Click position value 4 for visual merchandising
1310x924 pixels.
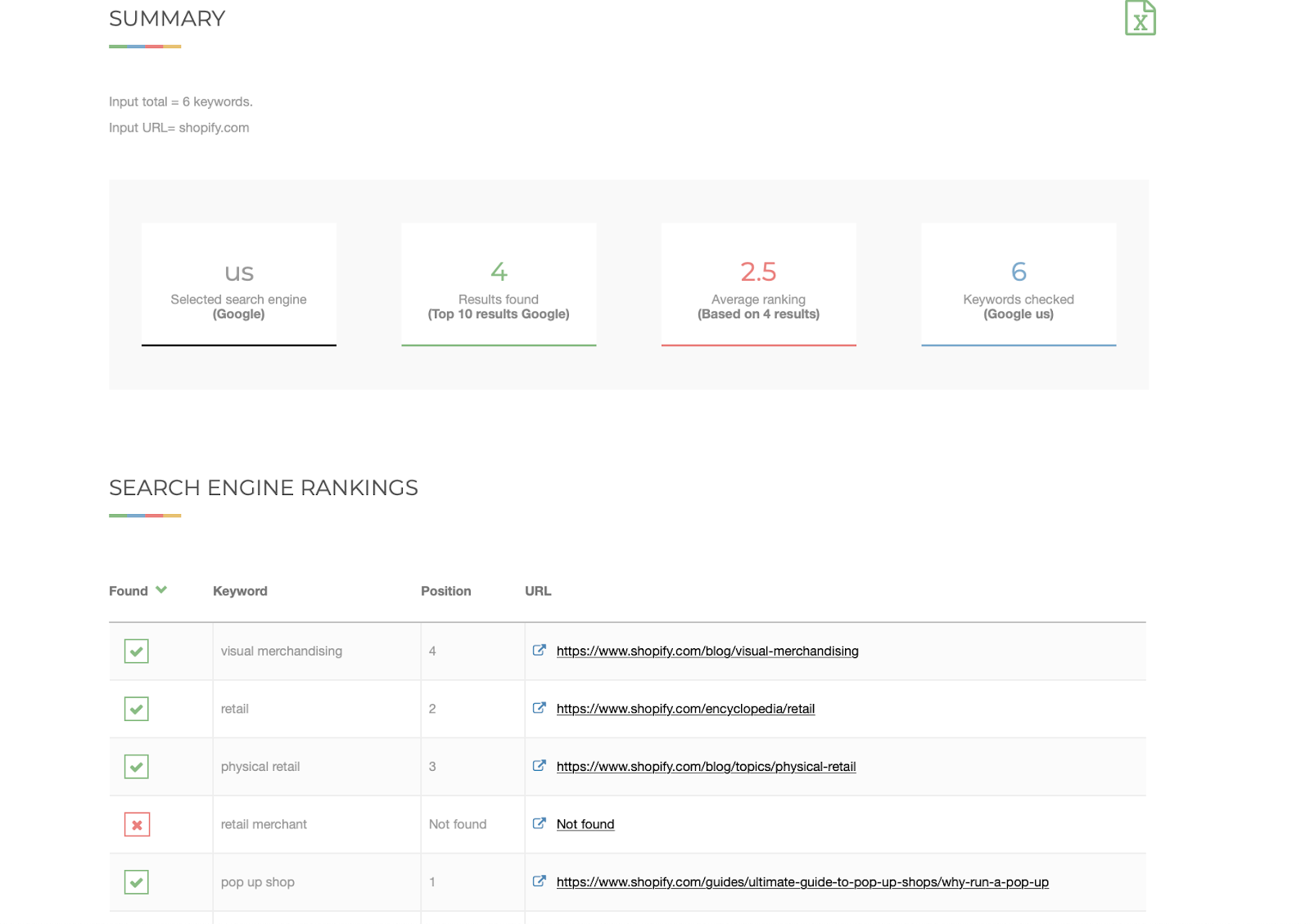point(432,651)
